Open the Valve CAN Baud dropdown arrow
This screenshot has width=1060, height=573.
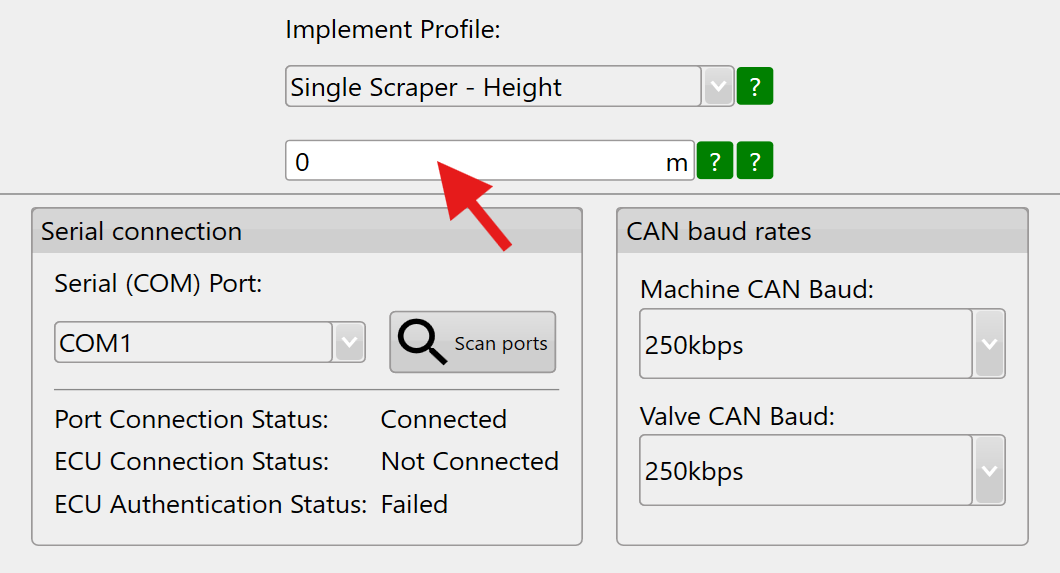[x=990, y=470]
